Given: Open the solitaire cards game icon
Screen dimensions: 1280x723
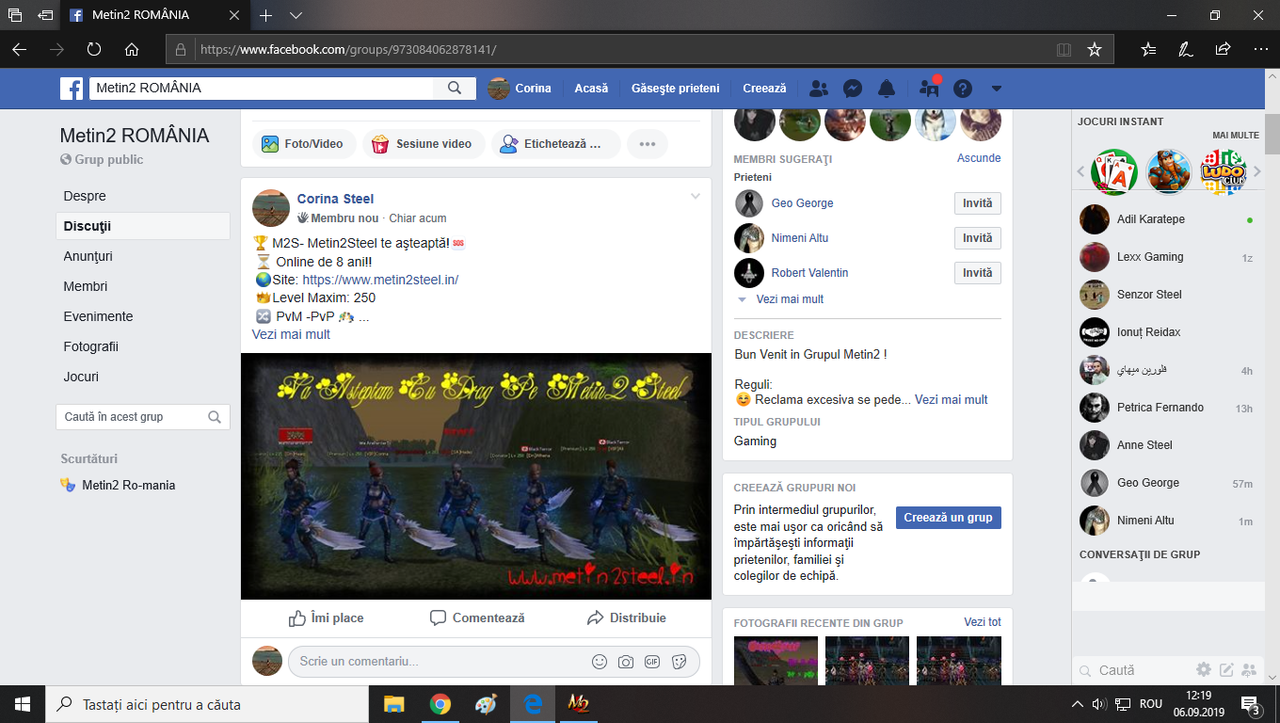Looking at the screenshot, I should [1114, 171].
